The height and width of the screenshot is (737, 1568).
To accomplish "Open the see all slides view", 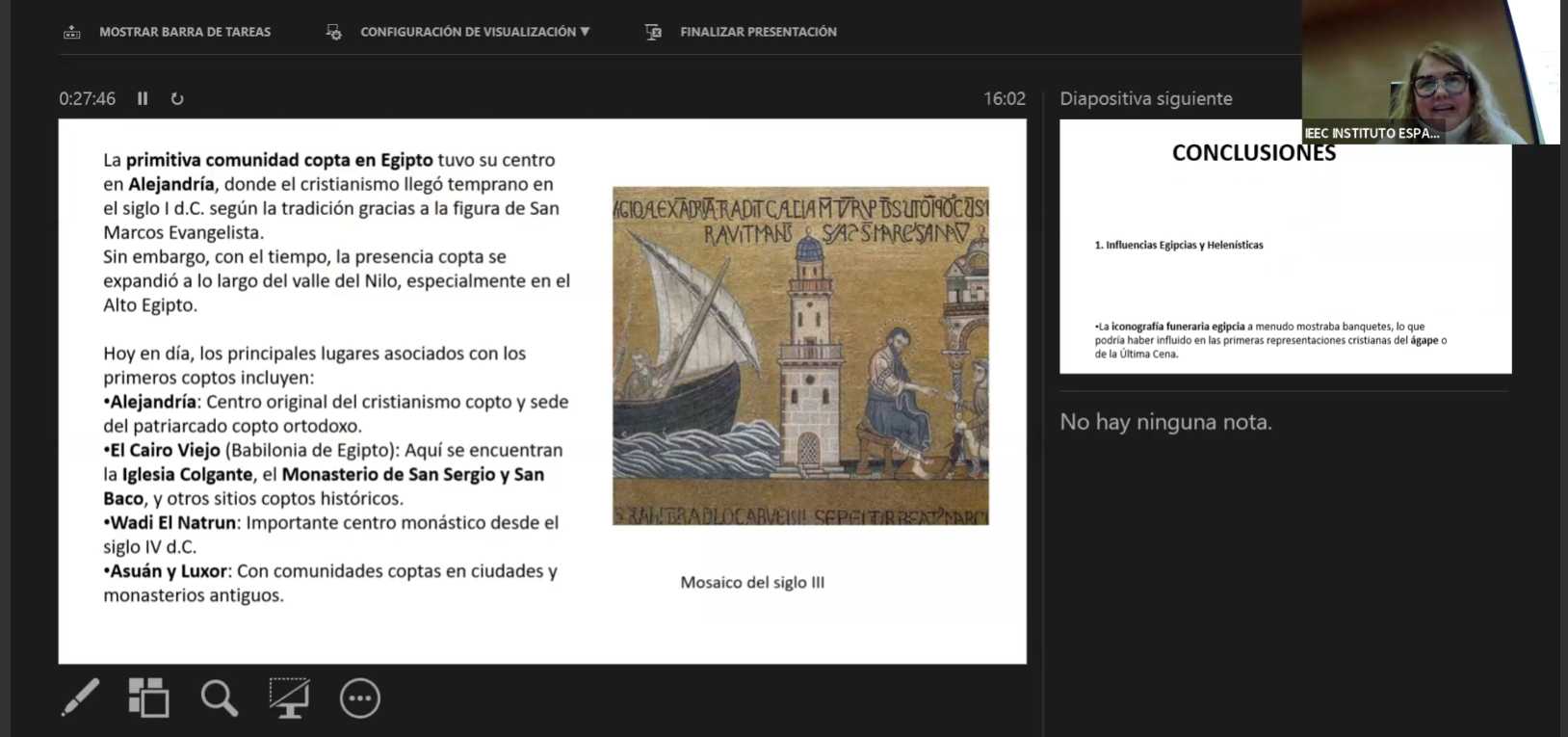I will click(x=148, y=698).
